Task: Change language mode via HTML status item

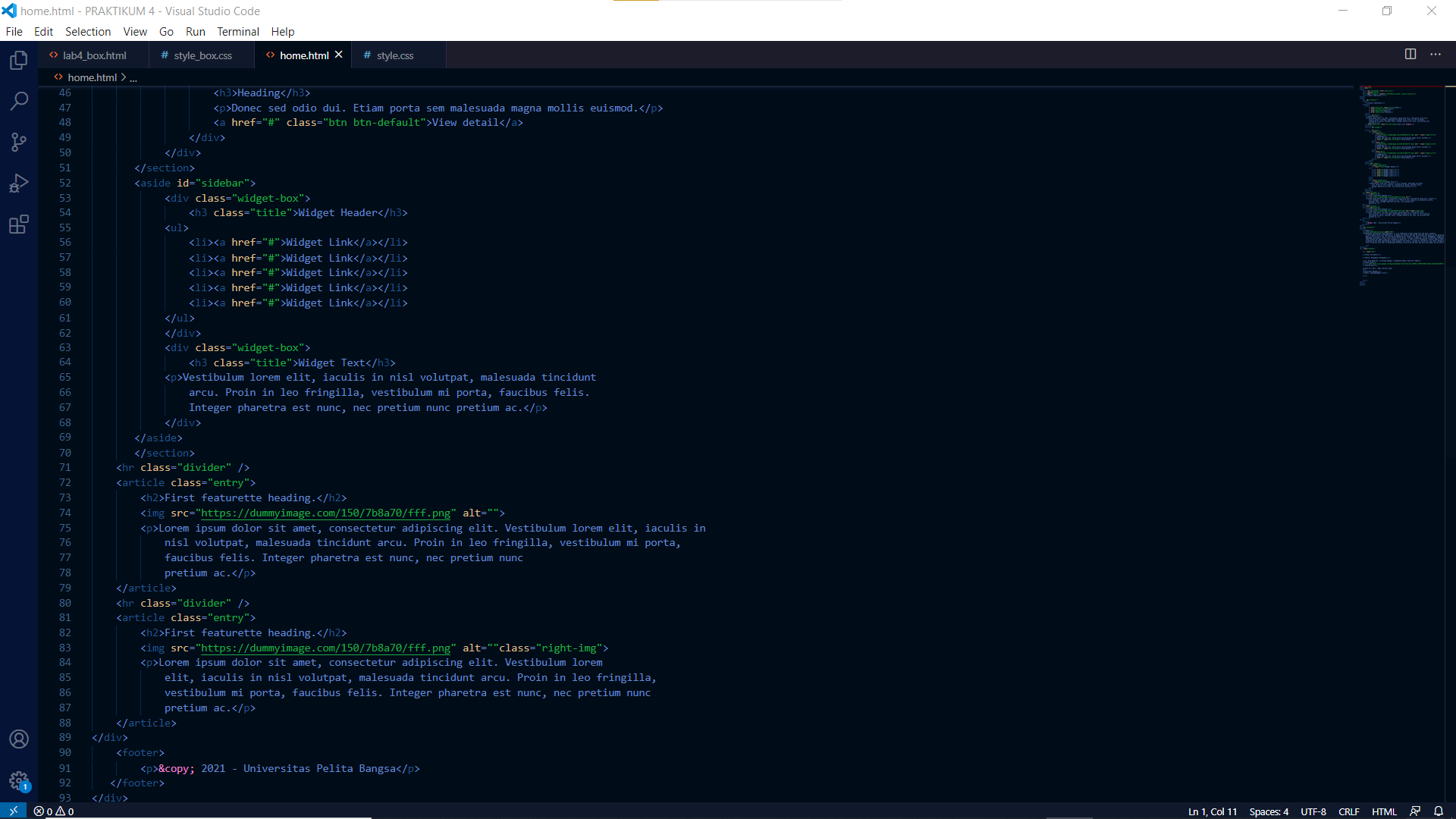Action: click(1384, 811)
